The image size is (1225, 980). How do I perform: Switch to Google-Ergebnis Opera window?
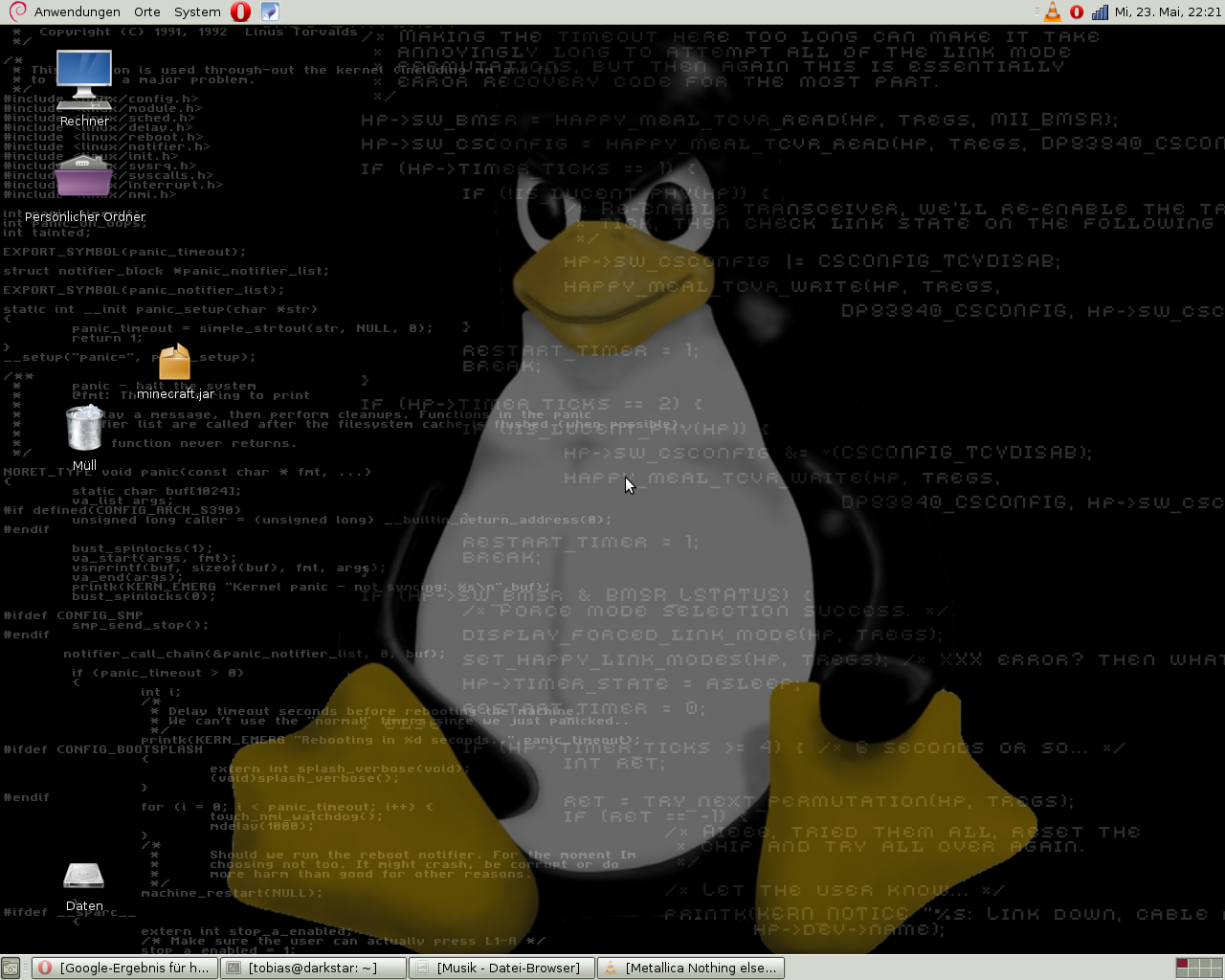pos(123,968)
